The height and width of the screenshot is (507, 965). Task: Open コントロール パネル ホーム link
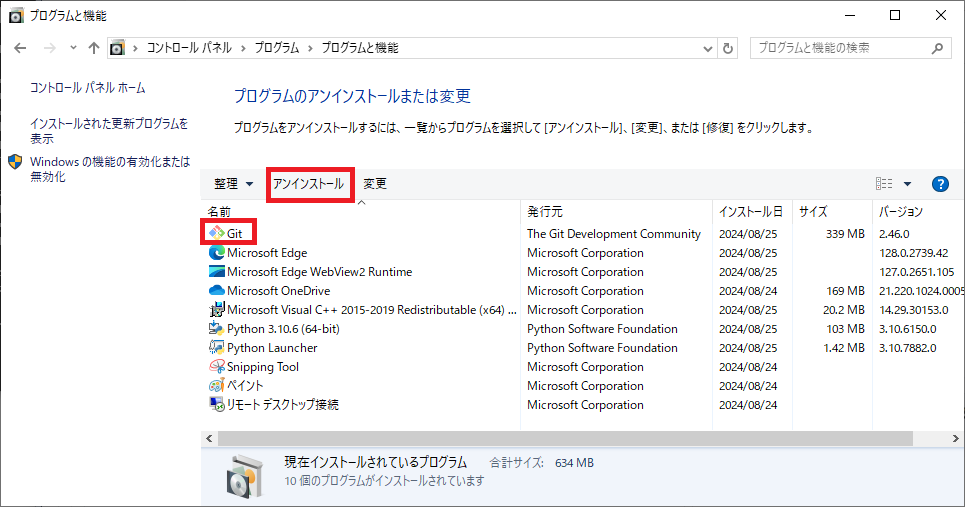tap(87, 88)
